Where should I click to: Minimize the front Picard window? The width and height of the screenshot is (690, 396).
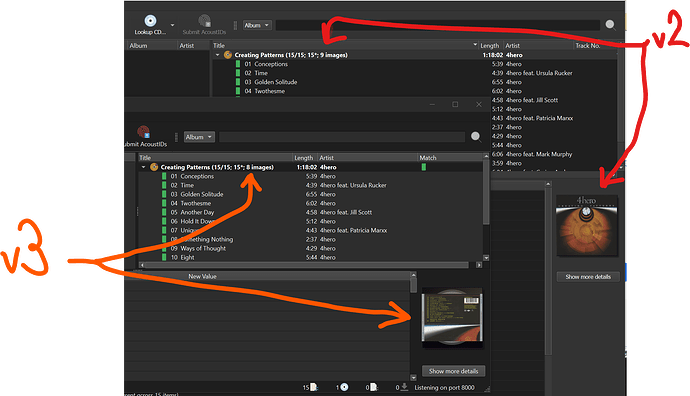point(432,105)
